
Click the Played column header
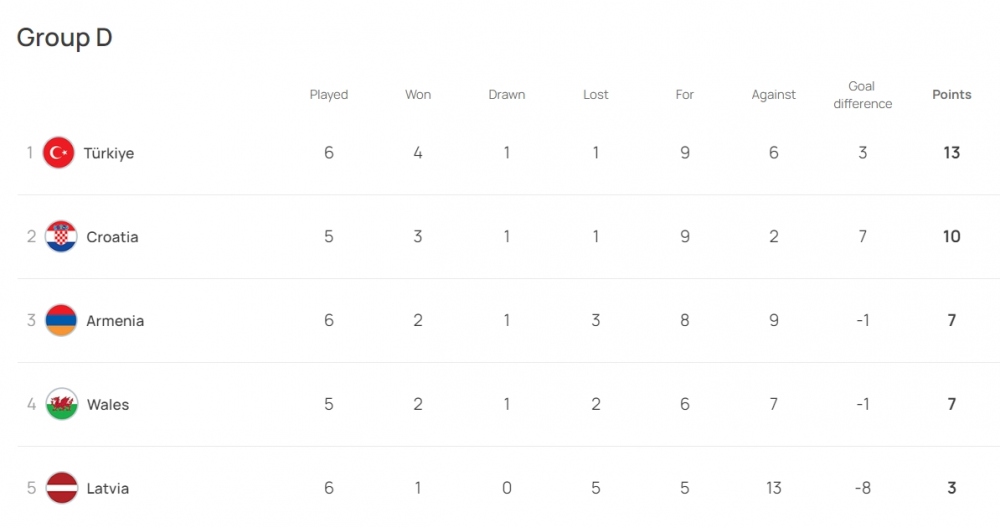click(329, 95)
